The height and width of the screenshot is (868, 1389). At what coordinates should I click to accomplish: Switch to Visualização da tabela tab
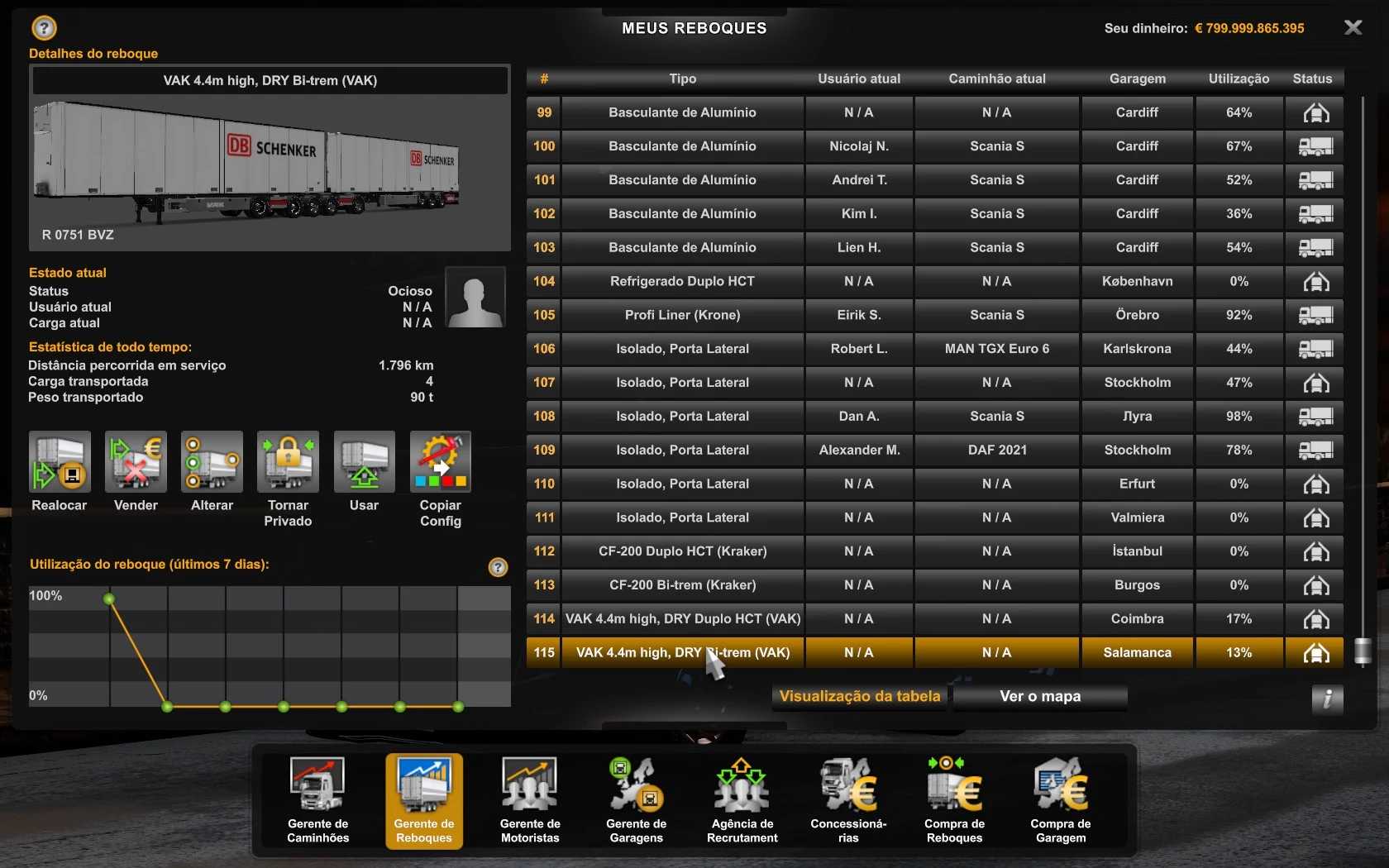(x=860, y=696)
